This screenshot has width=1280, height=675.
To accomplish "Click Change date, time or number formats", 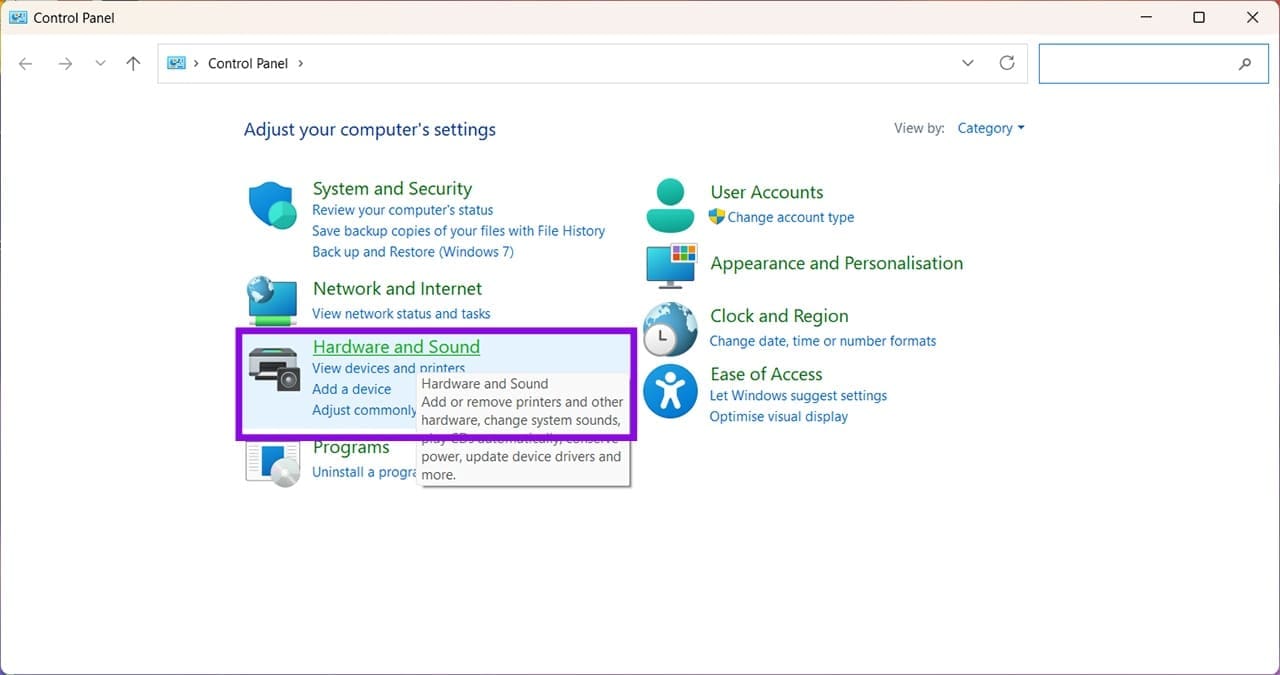I will [x=822, y=341].
